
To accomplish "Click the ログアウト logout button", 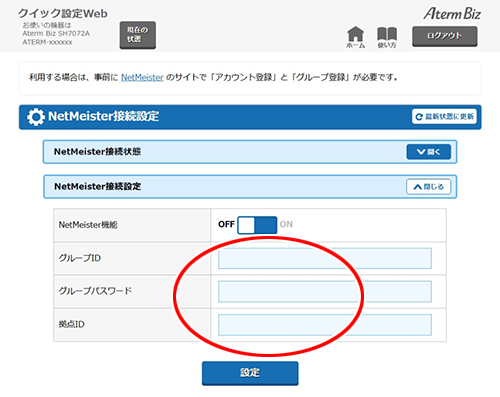I will 445,36.
